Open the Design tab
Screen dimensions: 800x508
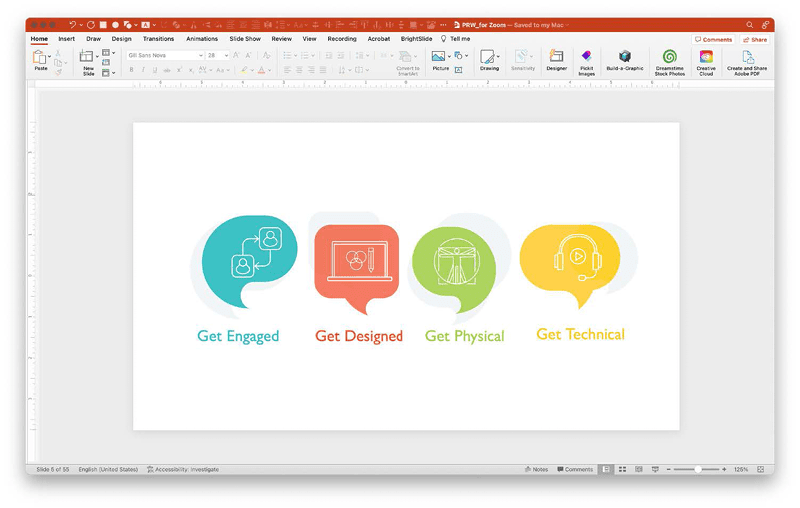[121, 39]
